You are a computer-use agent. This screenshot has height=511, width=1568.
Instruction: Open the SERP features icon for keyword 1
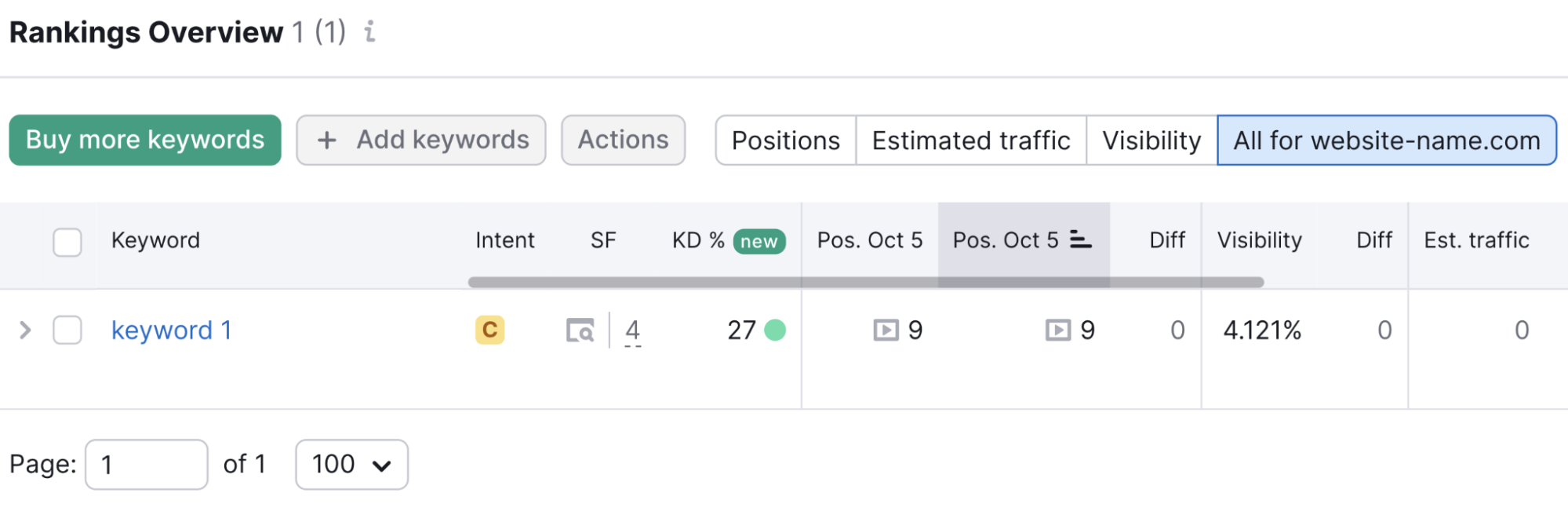[580, 330]
